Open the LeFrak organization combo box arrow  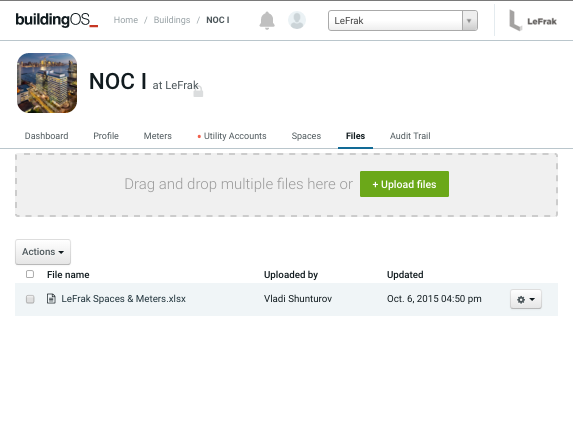point(469,21)
